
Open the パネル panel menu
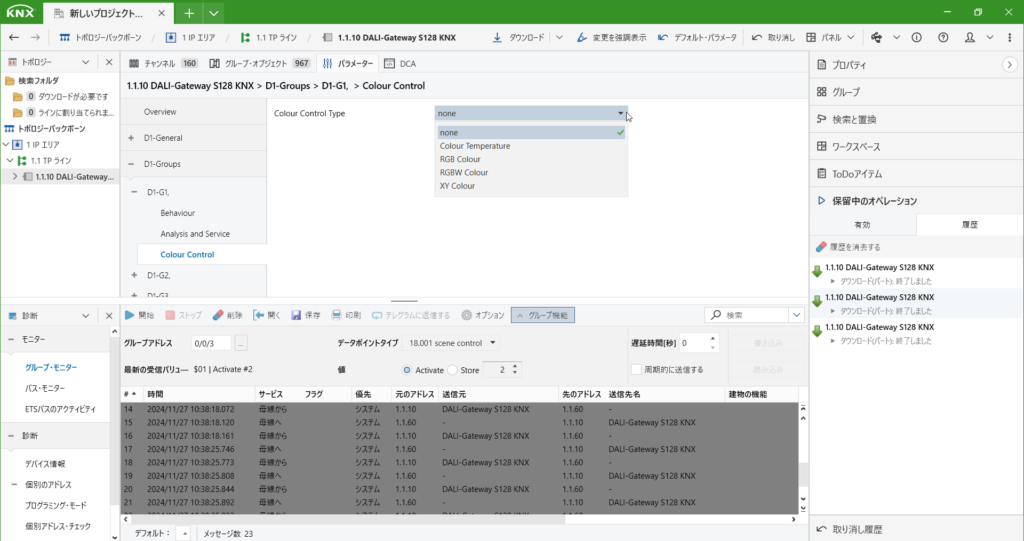(830, 38)
